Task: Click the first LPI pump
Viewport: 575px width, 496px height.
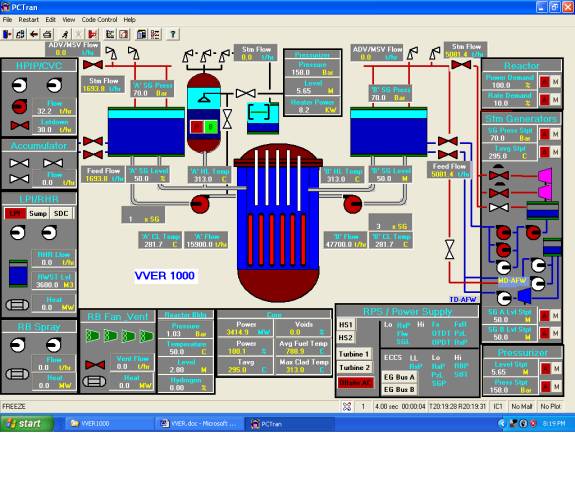Action: click(x=18, y=232)
